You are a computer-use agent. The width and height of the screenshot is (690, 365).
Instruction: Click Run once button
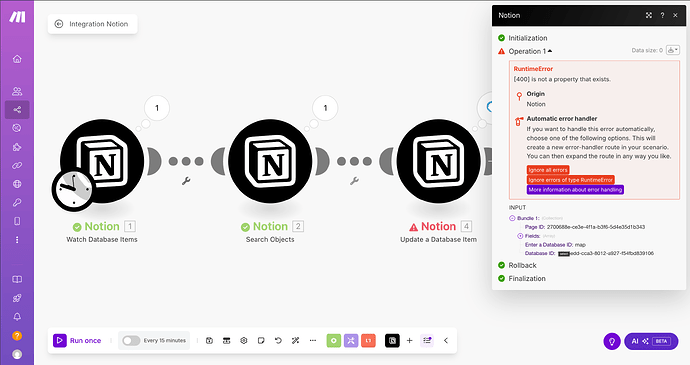coord(77,340)
